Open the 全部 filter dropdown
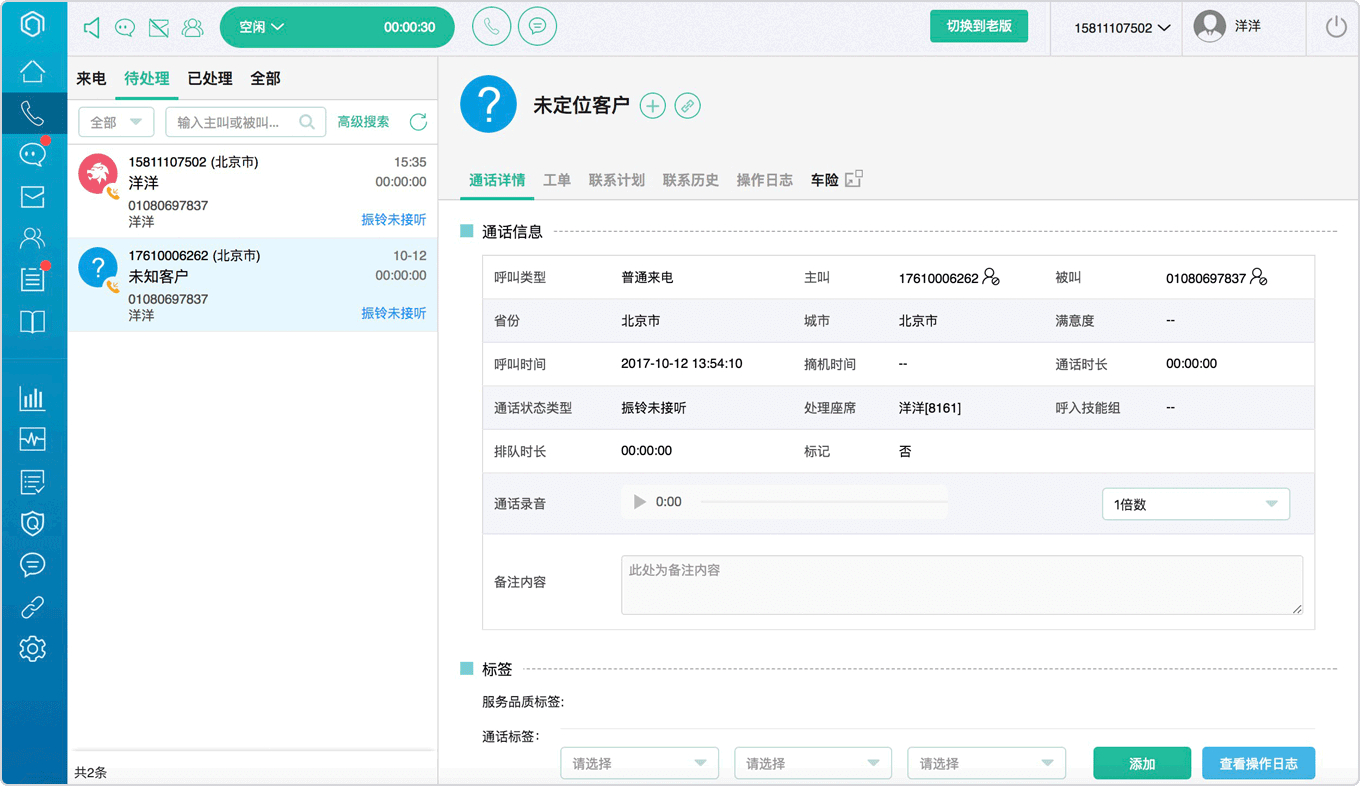 tap(116, 122)
